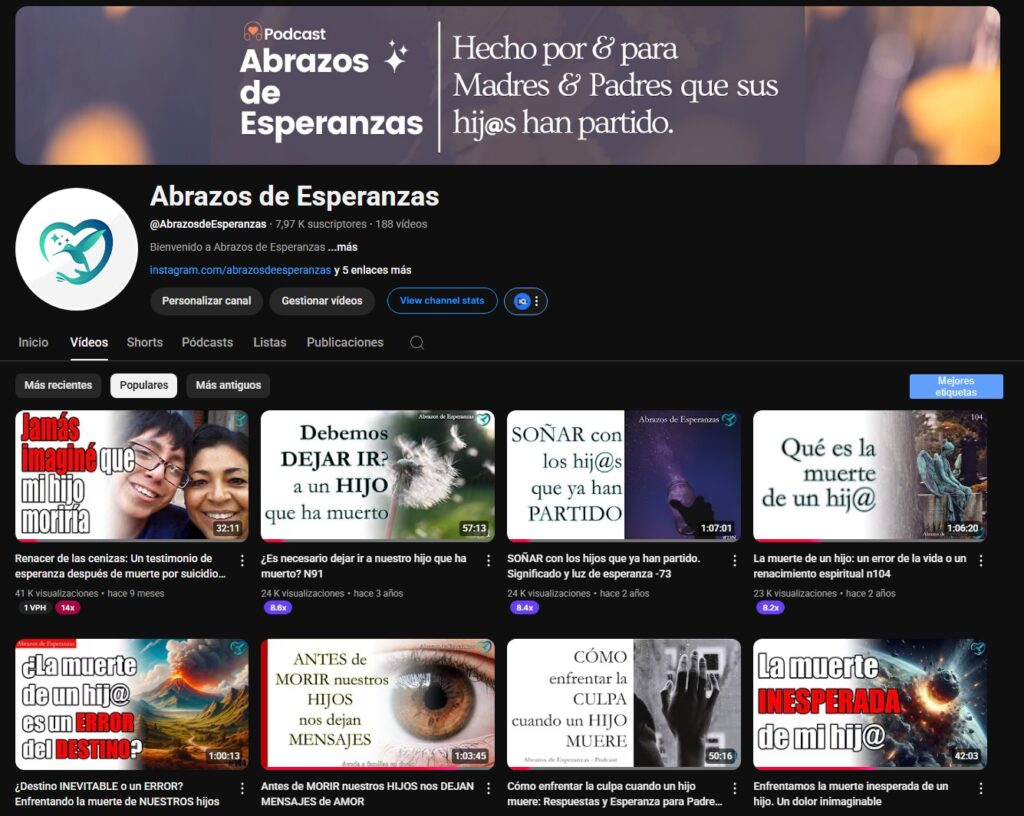1024x816 pixels.
Task: Open 'ERROR del DESTINO' volcano thumbnail
Action: [131, 704]
